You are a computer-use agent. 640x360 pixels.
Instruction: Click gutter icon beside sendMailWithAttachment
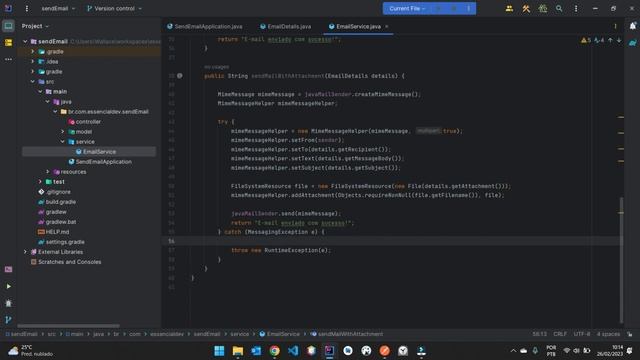pyautogui.click(x=180, y=76)
